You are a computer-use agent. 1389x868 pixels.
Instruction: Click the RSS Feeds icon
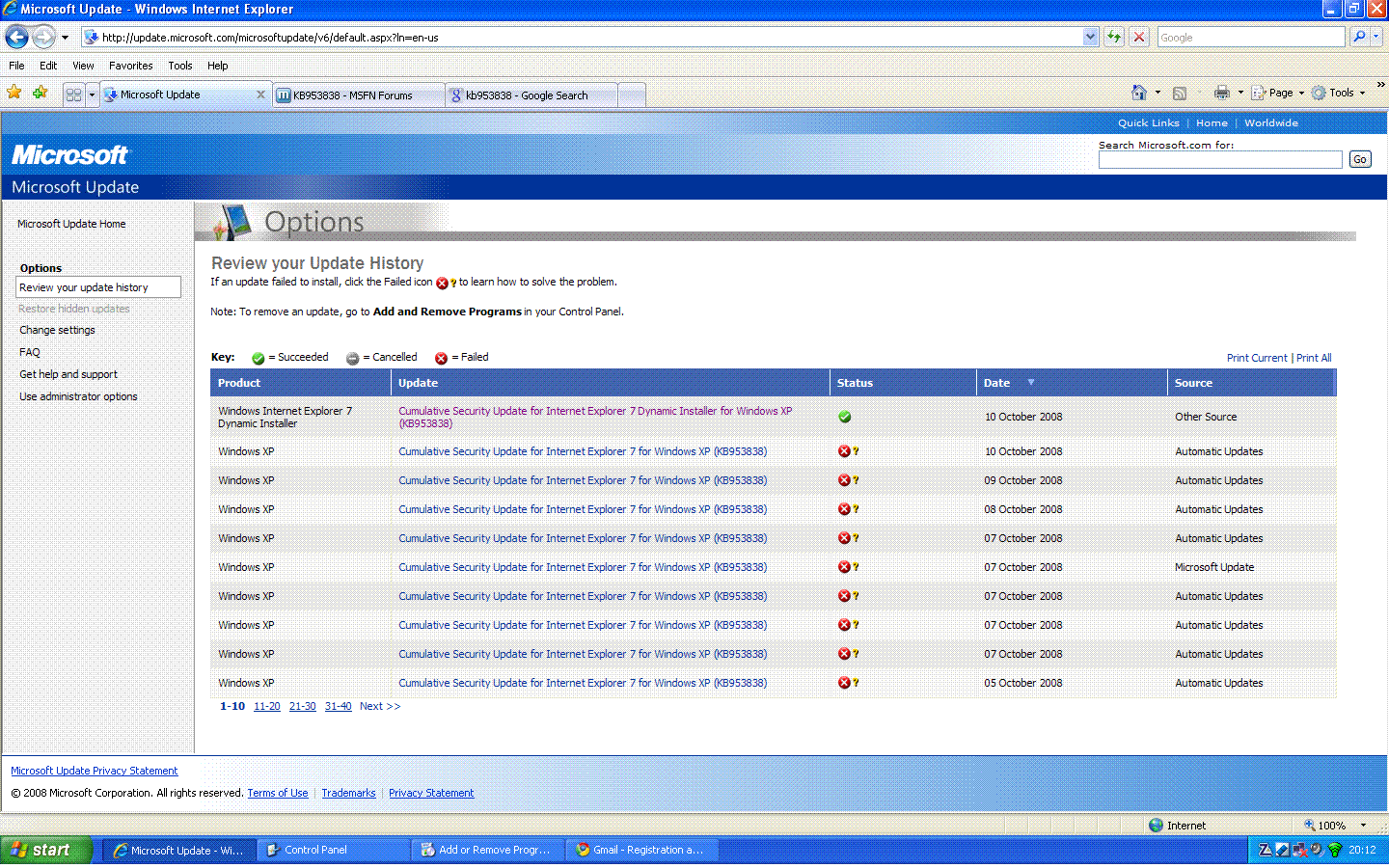1180,93
